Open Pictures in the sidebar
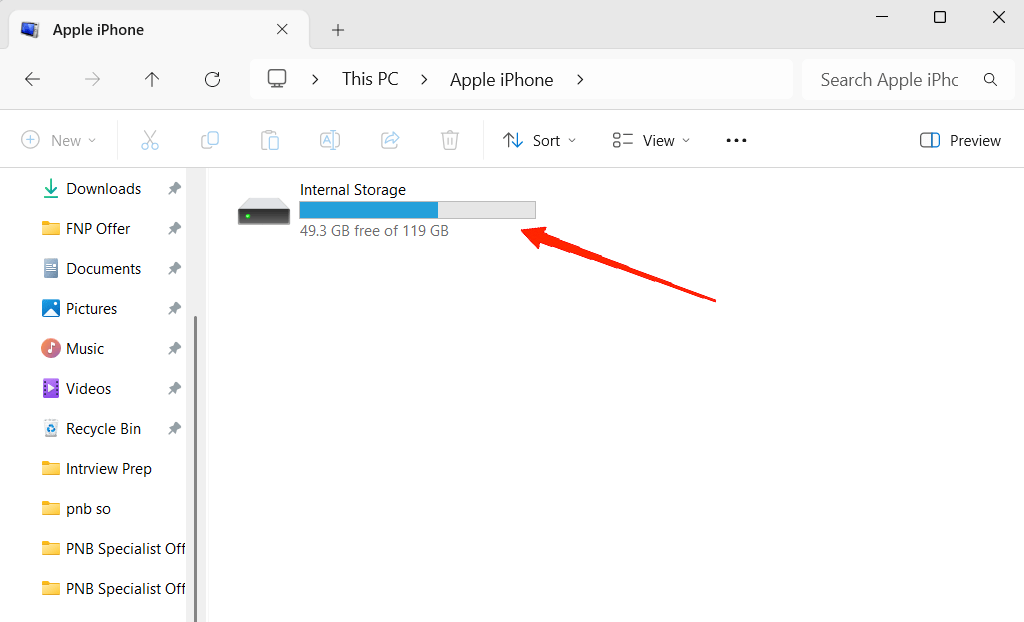 (x=91, y=308)
